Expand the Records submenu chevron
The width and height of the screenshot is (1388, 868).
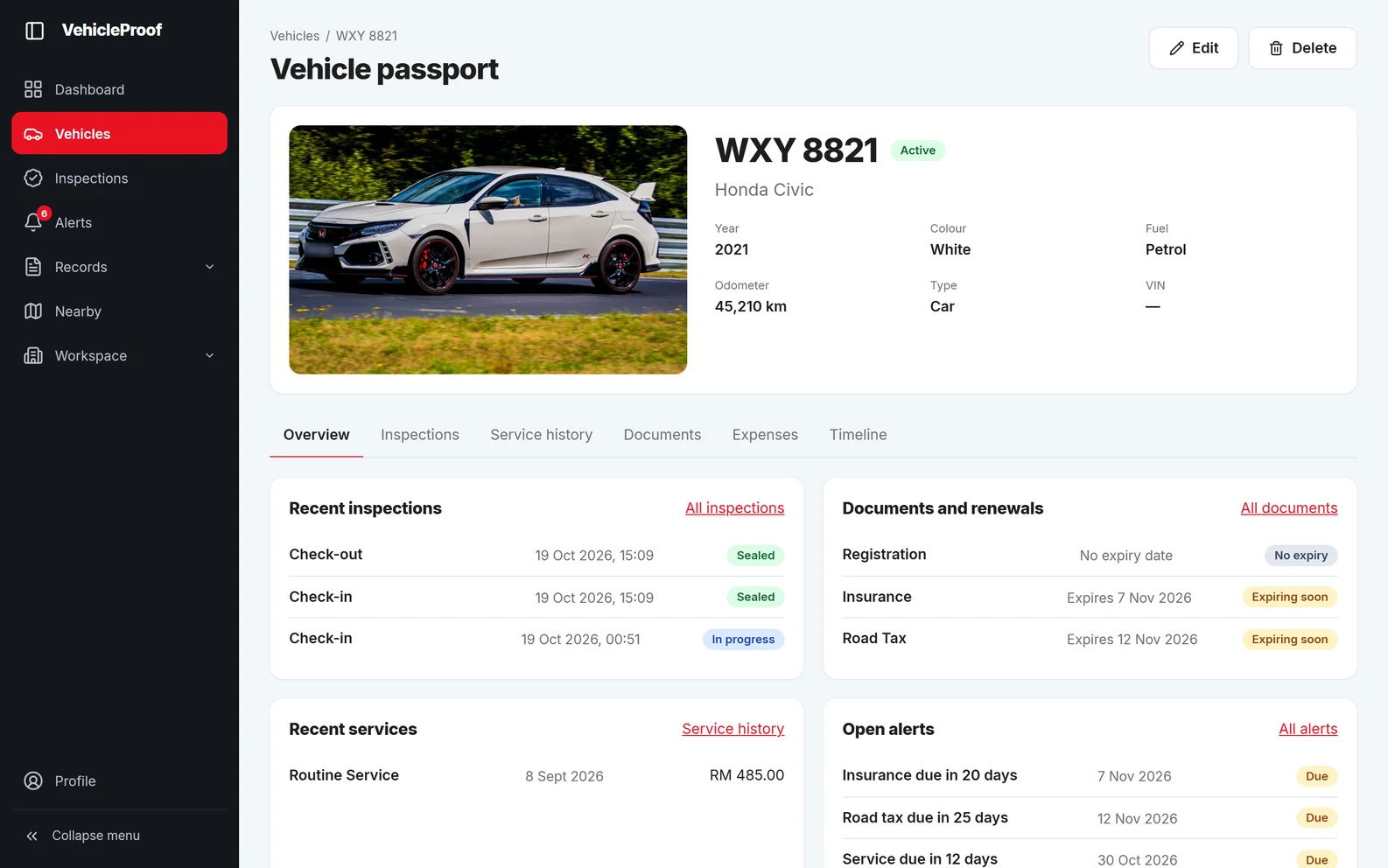click(210, 267)
